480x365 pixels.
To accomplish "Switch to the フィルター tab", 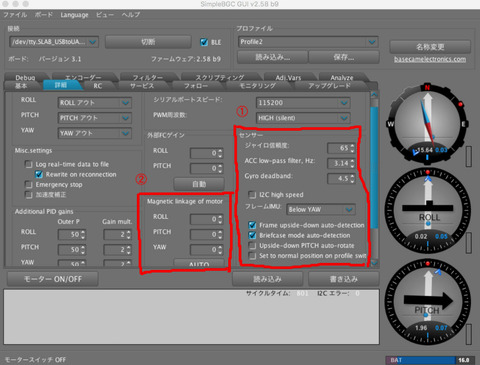I will click(x=148, y=77).
